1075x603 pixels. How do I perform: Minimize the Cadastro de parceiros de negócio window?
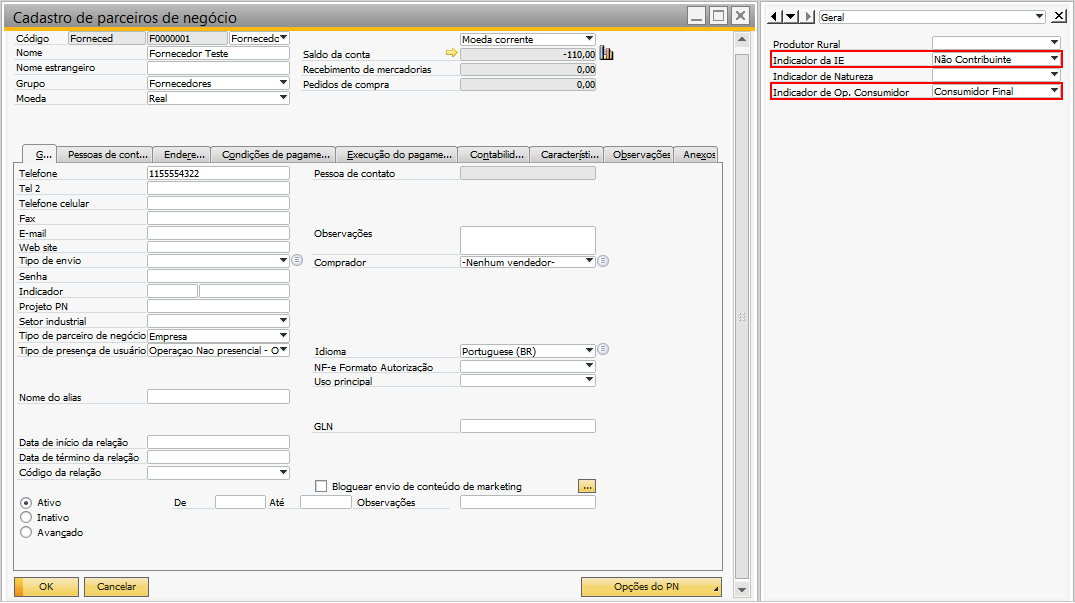click(x=697, y=16)
